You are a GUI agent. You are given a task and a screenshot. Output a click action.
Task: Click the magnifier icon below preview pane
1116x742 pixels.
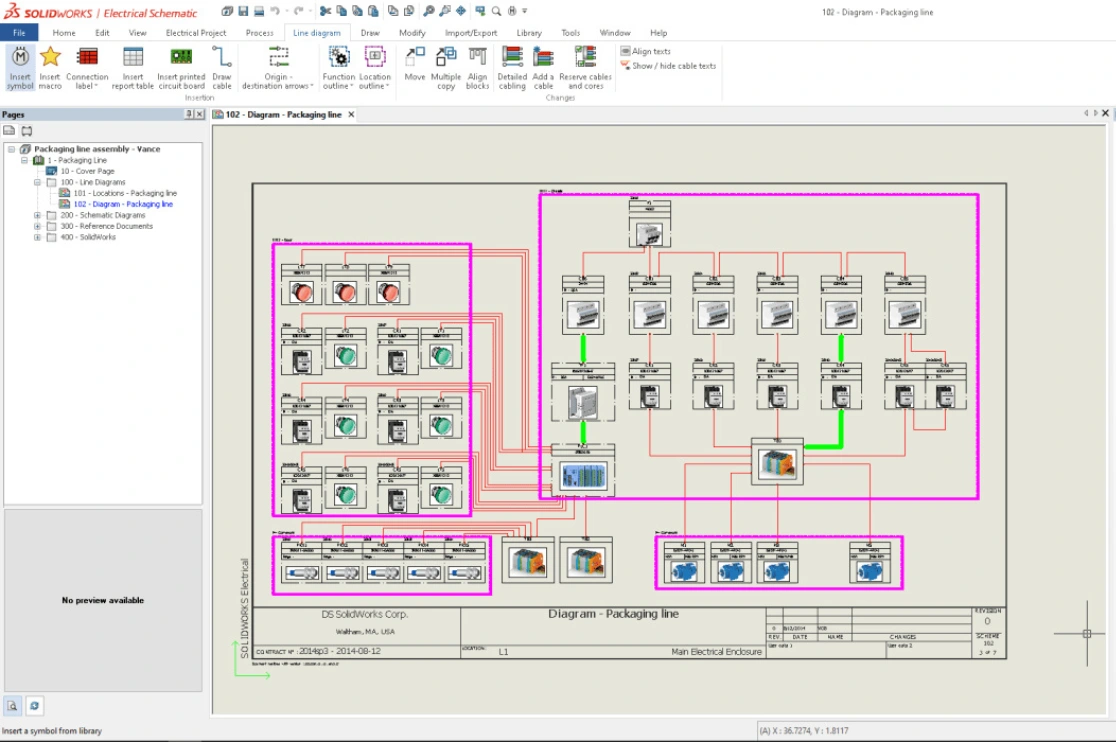tap(13, 706)
